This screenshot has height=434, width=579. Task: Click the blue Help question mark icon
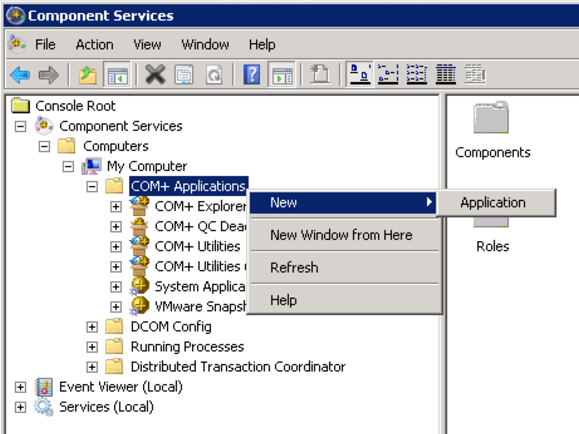252,75
